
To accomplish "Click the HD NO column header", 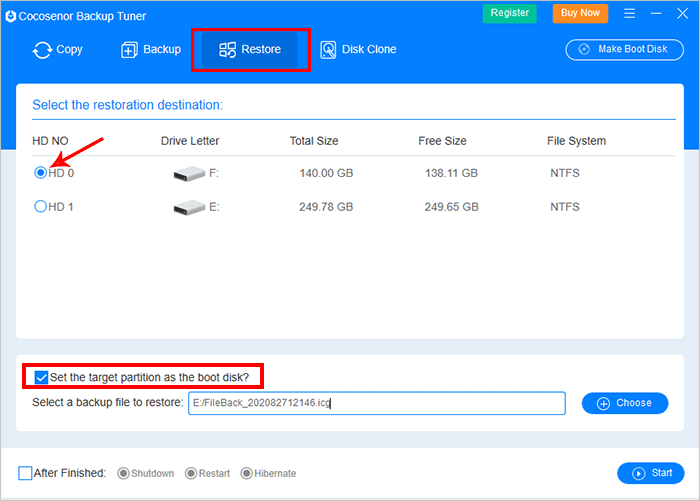I will (50, 141).
